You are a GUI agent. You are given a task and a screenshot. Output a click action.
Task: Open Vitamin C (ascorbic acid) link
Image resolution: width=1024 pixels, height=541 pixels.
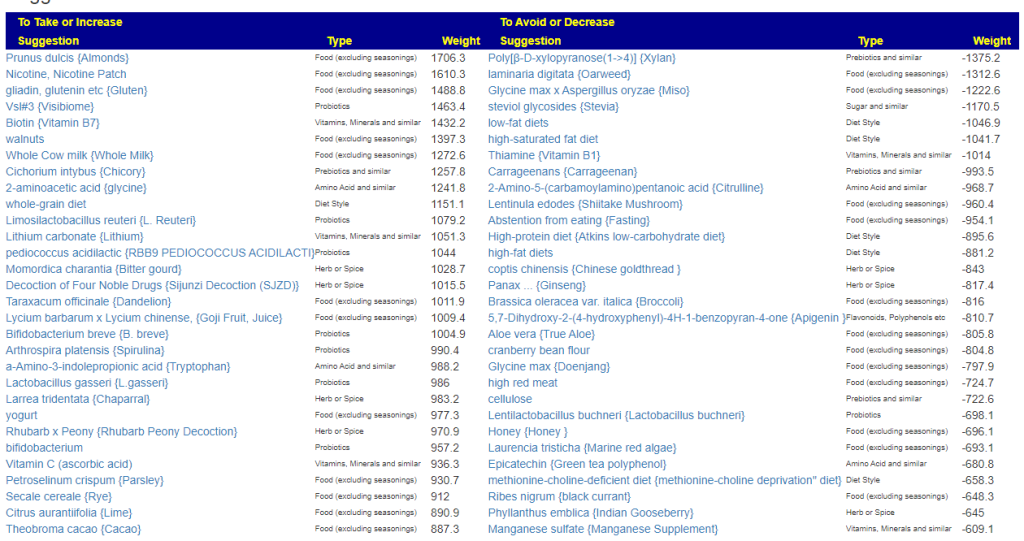click(69, 465)
